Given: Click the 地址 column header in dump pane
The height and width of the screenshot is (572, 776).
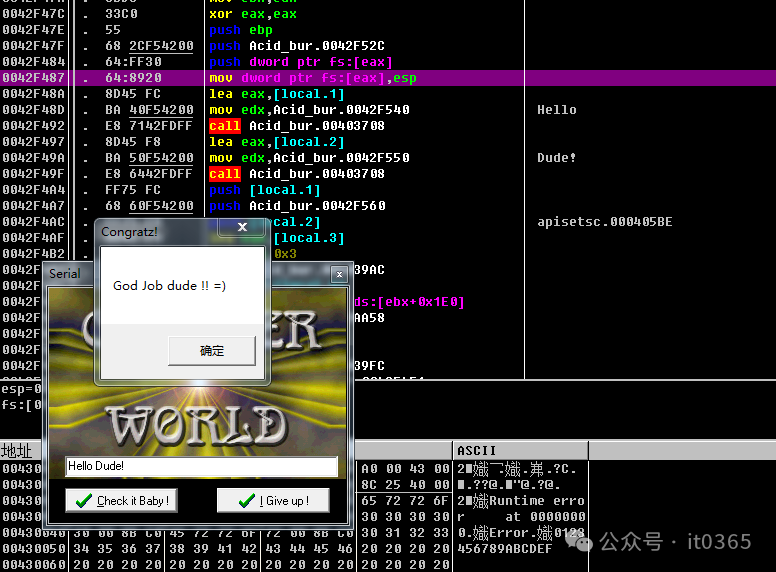Looking at the screenshot, I should tap(17, 451).
